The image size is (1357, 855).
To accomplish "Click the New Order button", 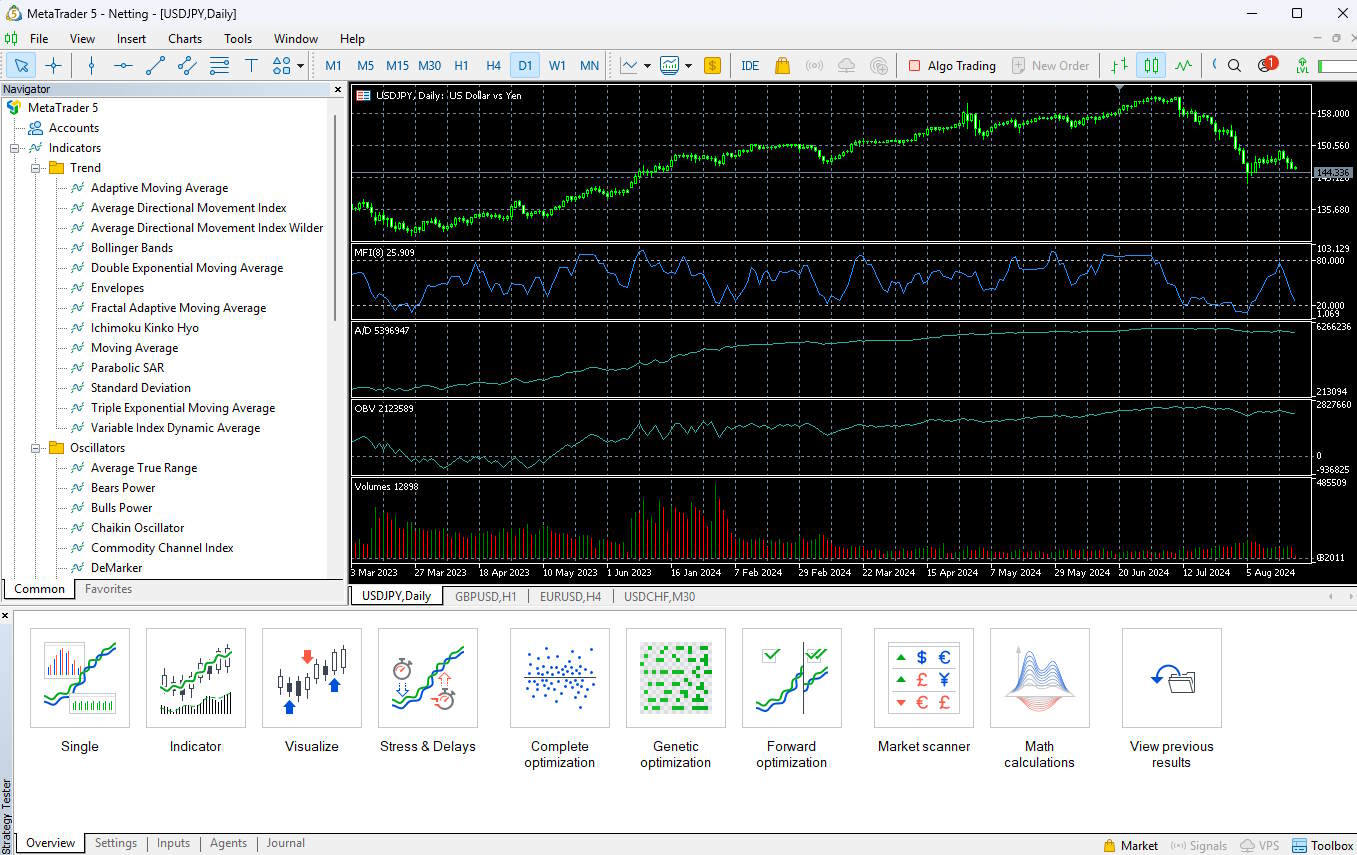I will (x=1050, y=66).
